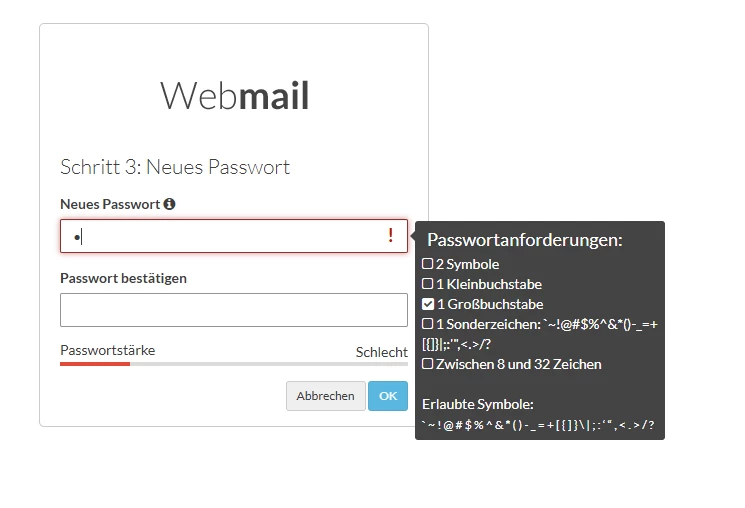Click the Passwortanforderungen tooltip heading

tap(525, 240)
